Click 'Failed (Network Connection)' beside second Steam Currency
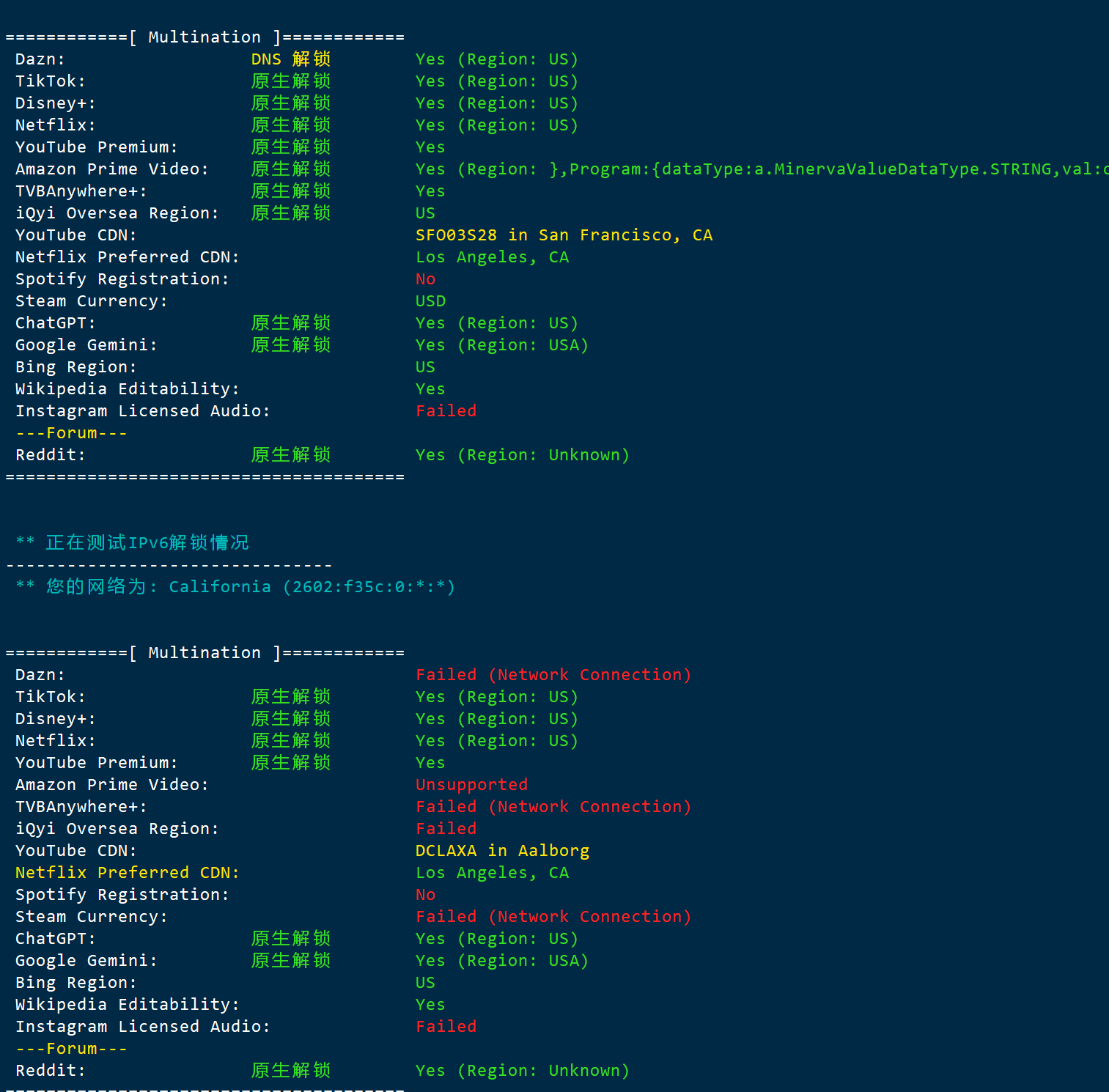This screenshot has height=1092, width=1109. point(553,917)
